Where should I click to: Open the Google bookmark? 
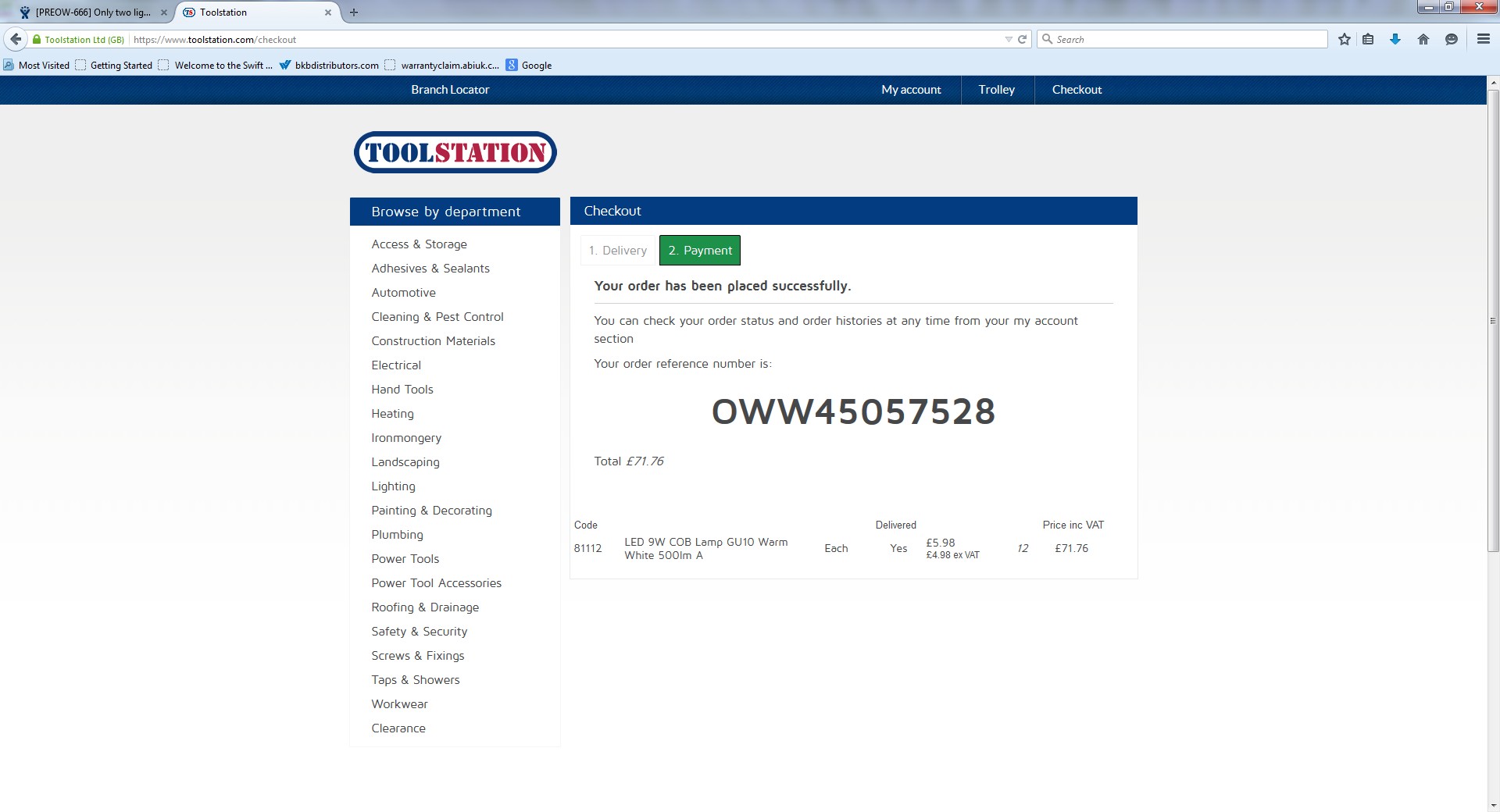click(529, 65)
